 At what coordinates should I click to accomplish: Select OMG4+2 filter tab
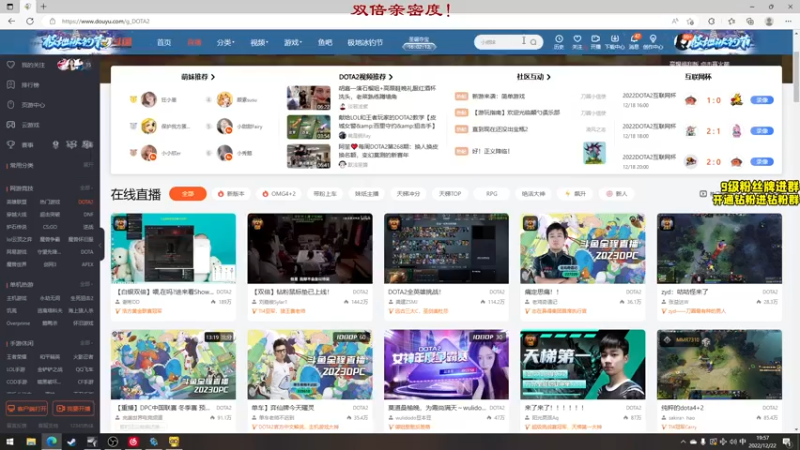pos(279,194)
